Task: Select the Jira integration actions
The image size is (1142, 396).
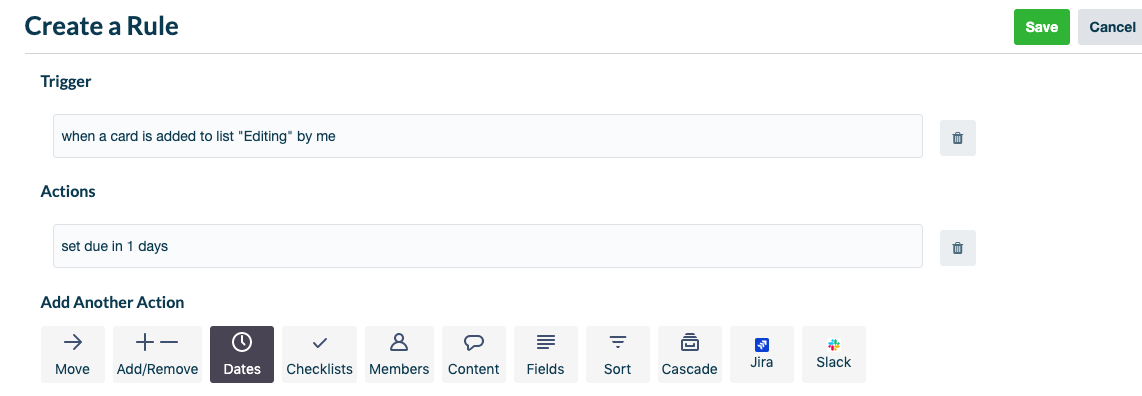Action: click(x=762, y=354)
